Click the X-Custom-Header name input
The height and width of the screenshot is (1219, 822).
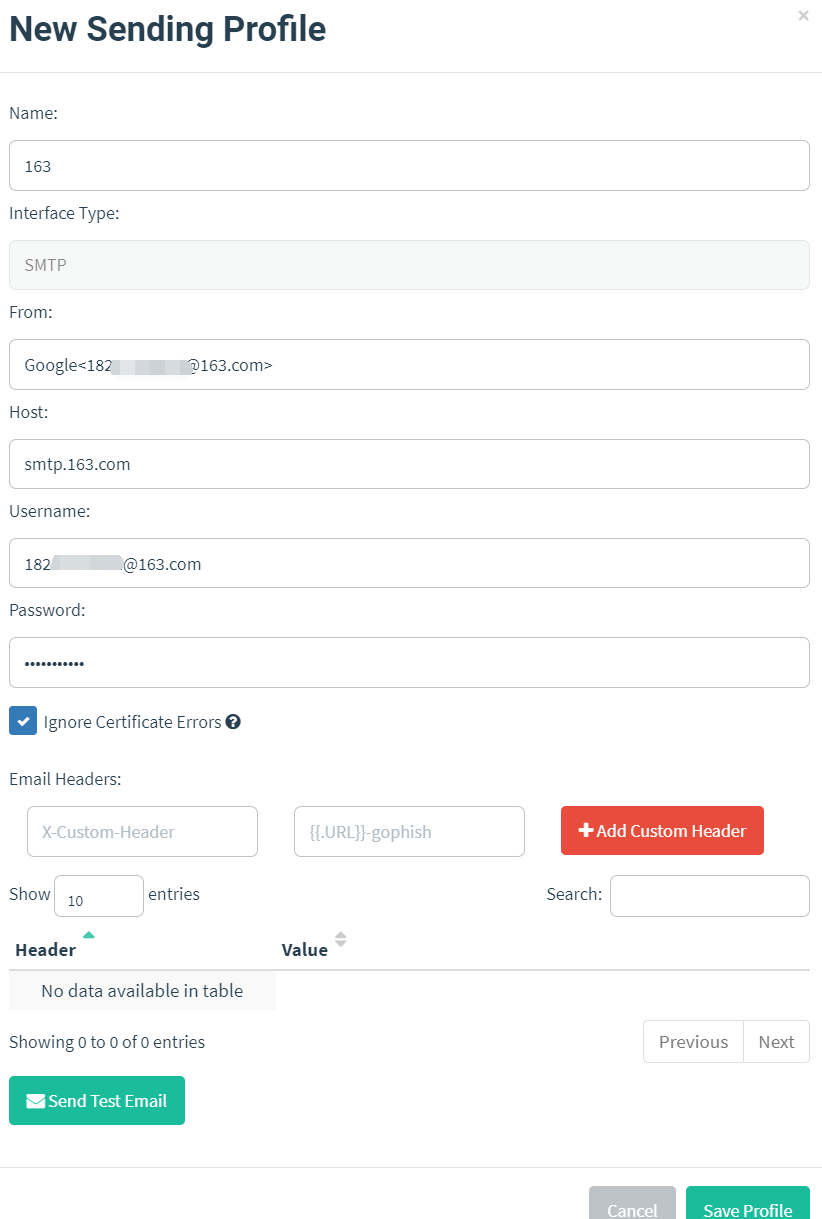(142, 832)
